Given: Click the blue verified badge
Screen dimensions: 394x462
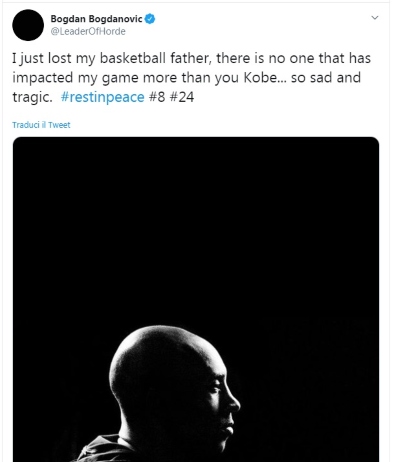Looking at the screenshot, I should [150, 19].
